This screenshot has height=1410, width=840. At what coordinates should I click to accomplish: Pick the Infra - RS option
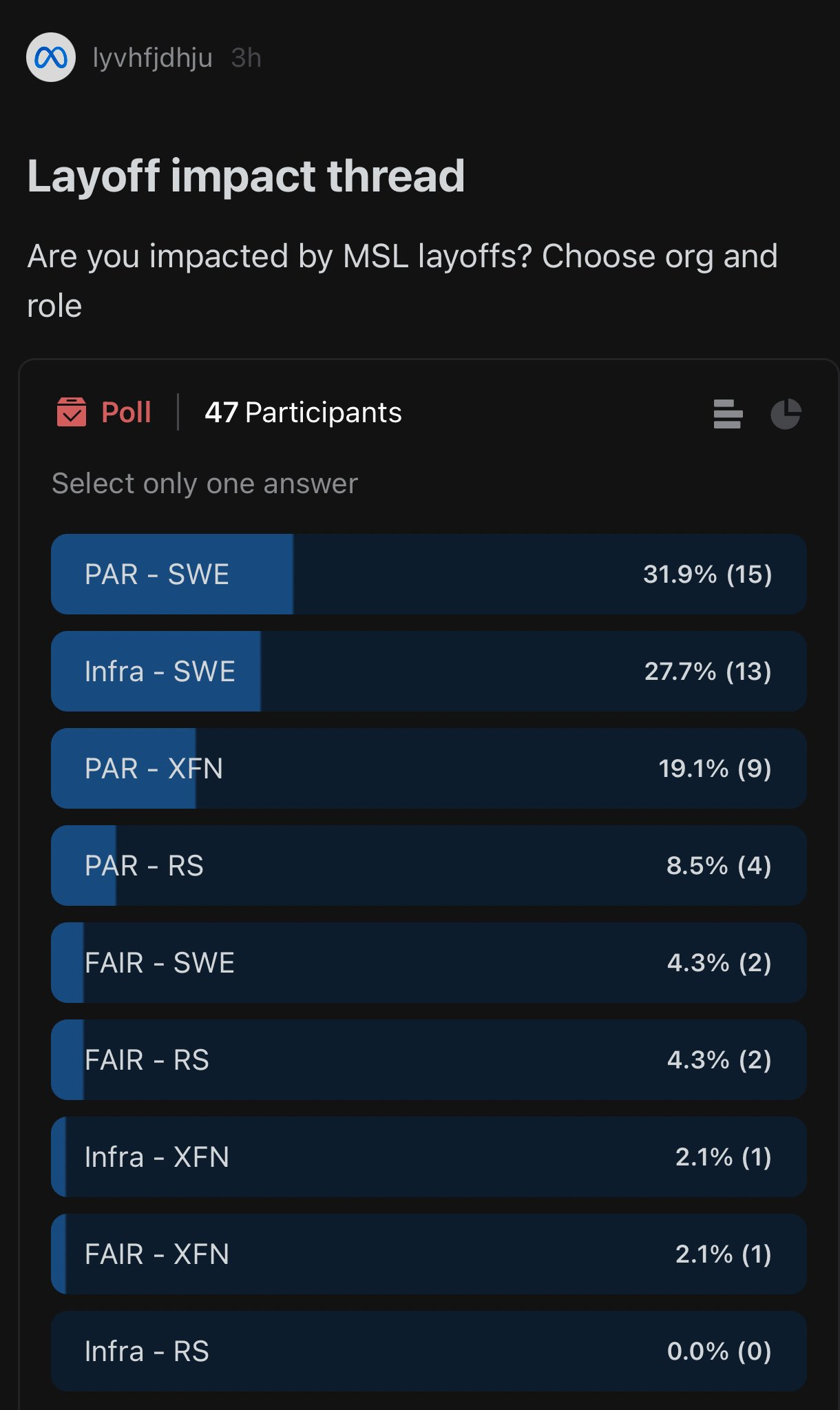(x=428, y=1351)
